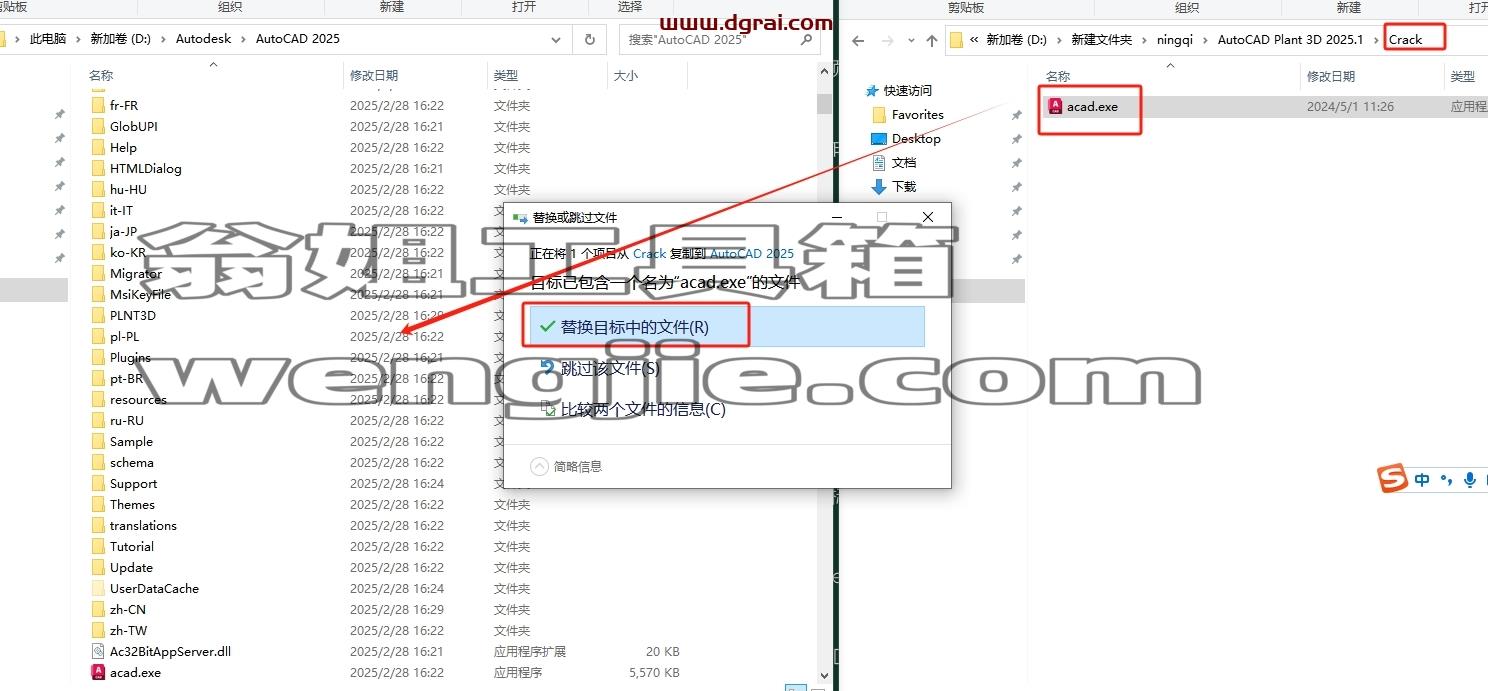This screenshot has height=691, width=1488.
Task: Open the GlobUPI folder
Action: pyautogui.click(x=134, y=126)
